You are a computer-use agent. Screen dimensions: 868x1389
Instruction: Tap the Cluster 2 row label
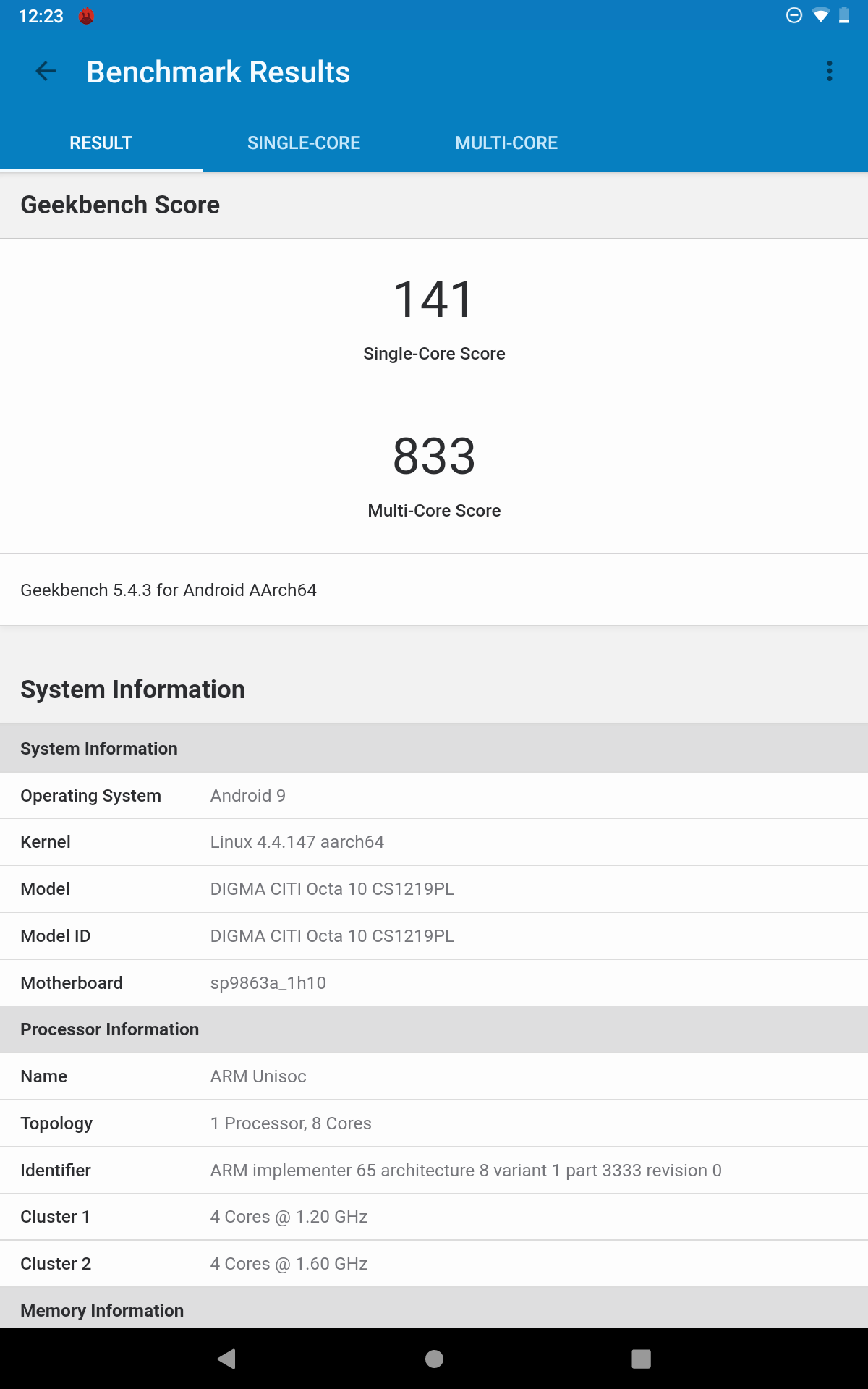56,1264
